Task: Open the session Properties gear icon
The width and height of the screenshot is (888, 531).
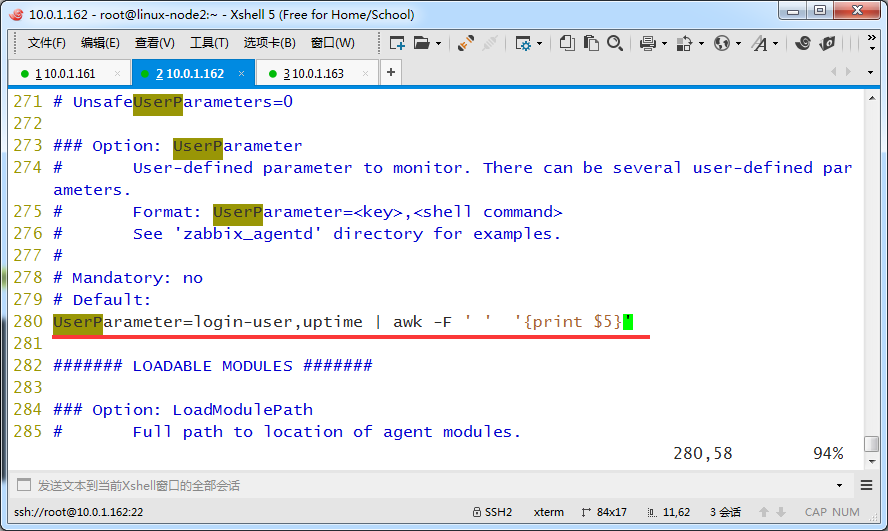Action: point(523,43)
